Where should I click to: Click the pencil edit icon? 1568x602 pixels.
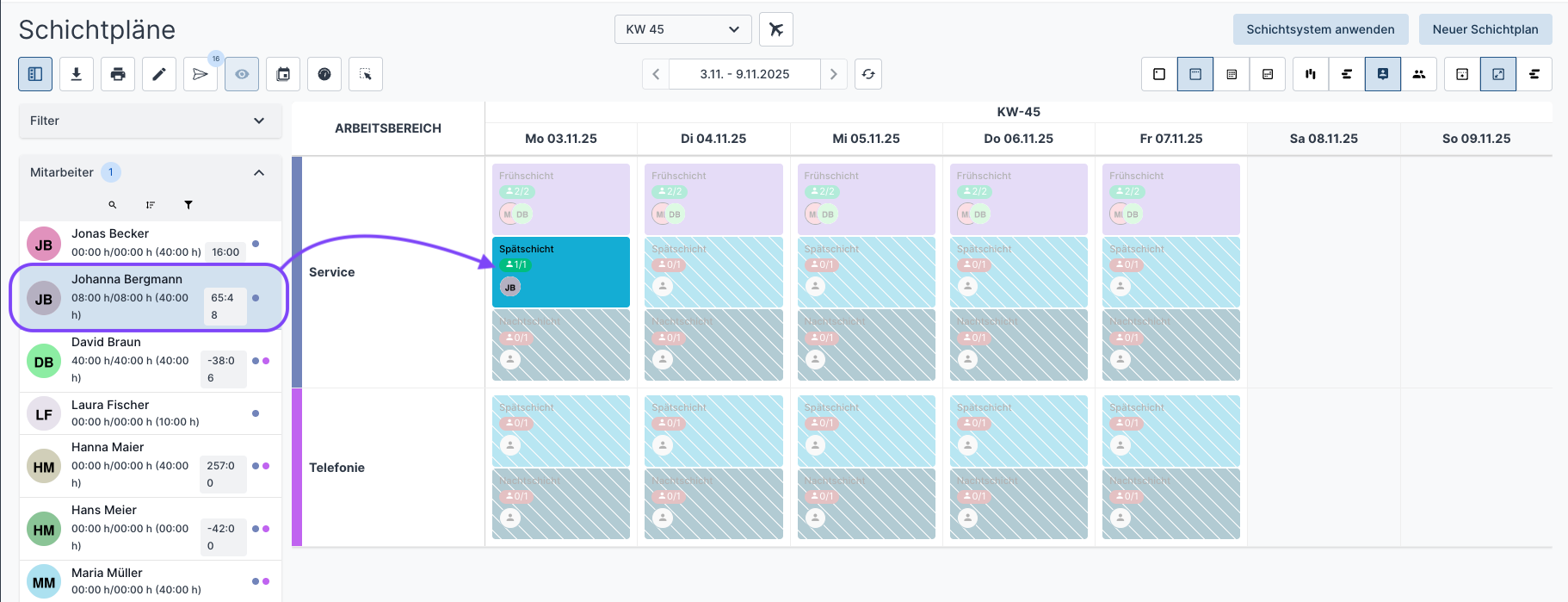159,74
